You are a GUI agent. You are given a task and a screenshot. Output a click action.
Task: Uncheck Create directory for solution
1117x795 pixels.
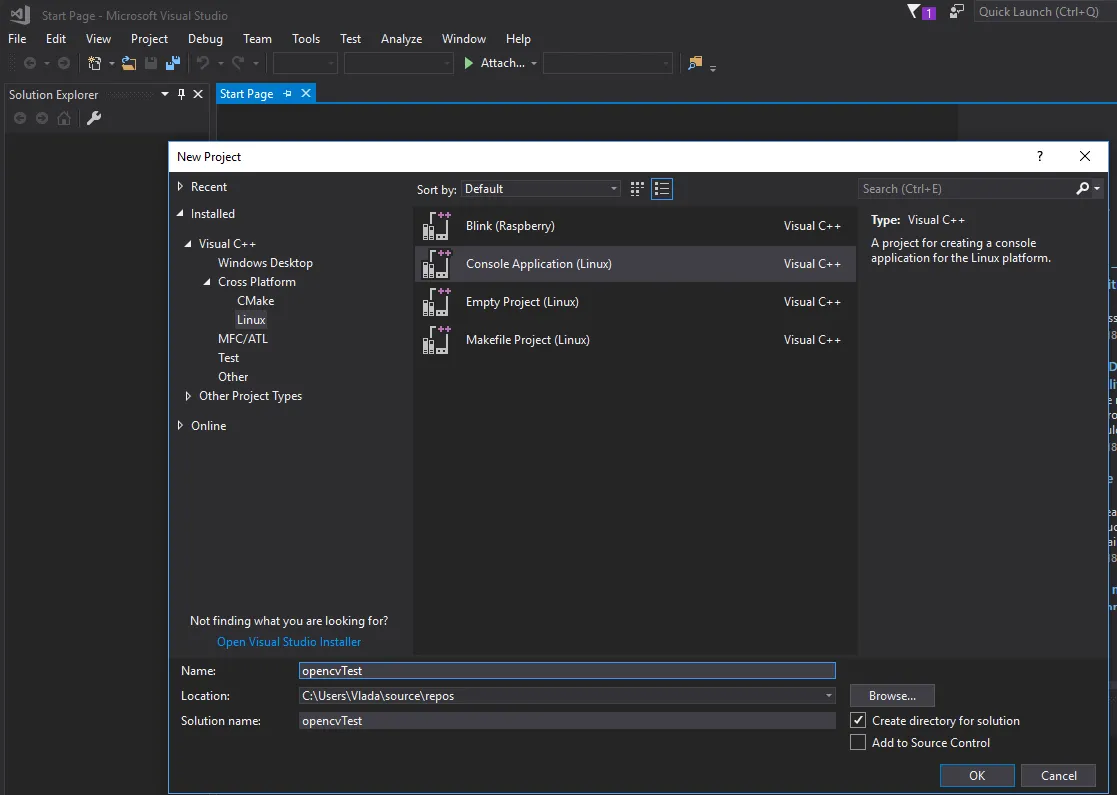point(858,720)
